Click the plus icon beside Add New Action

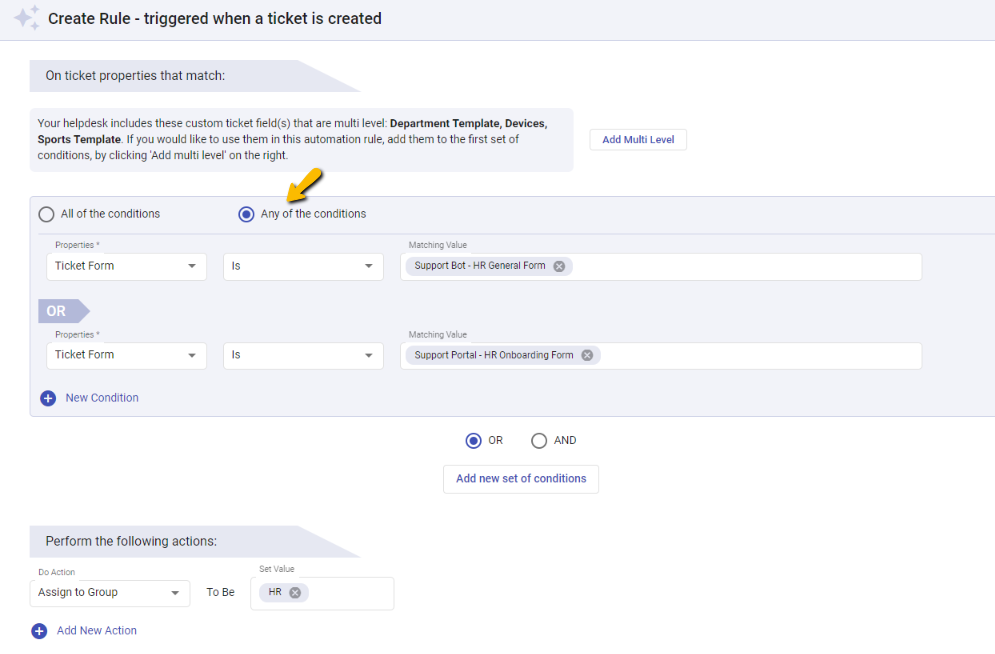[39, 631]
